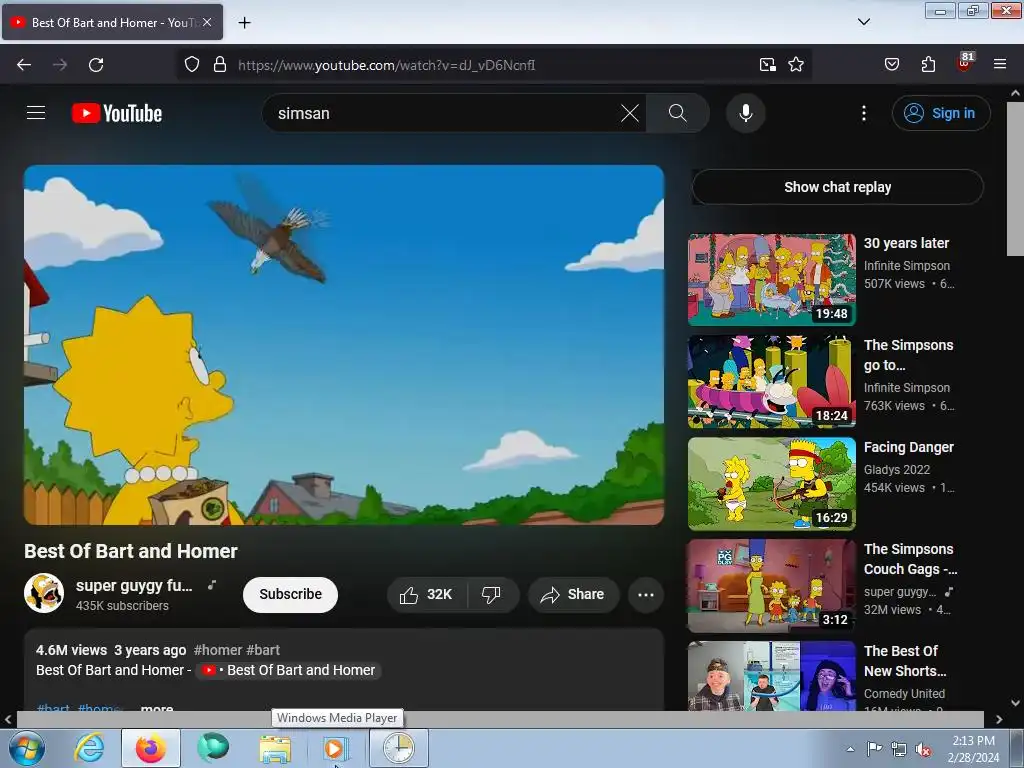Viewport: 1024px width, 768px height.
Task: Start voice search with the microphone icon
Action: pos(745,113)
